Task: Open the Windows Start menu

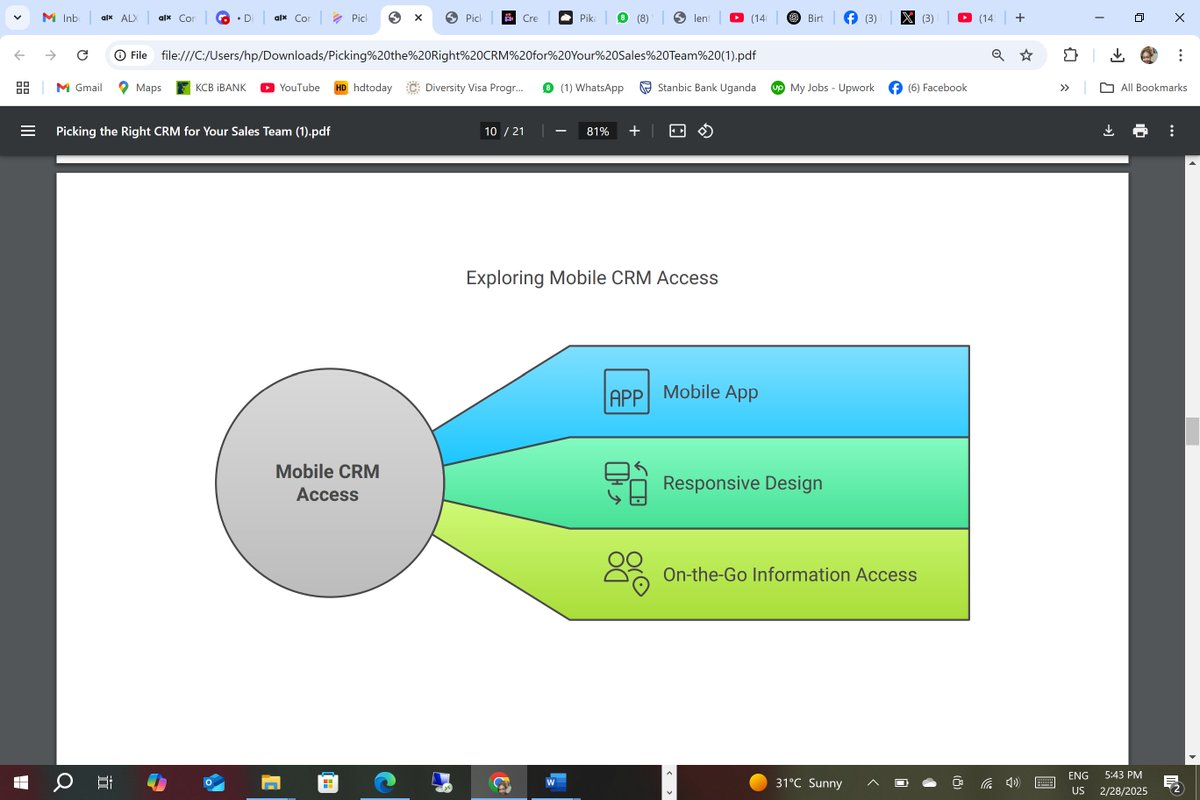Action: pos(21,782)
